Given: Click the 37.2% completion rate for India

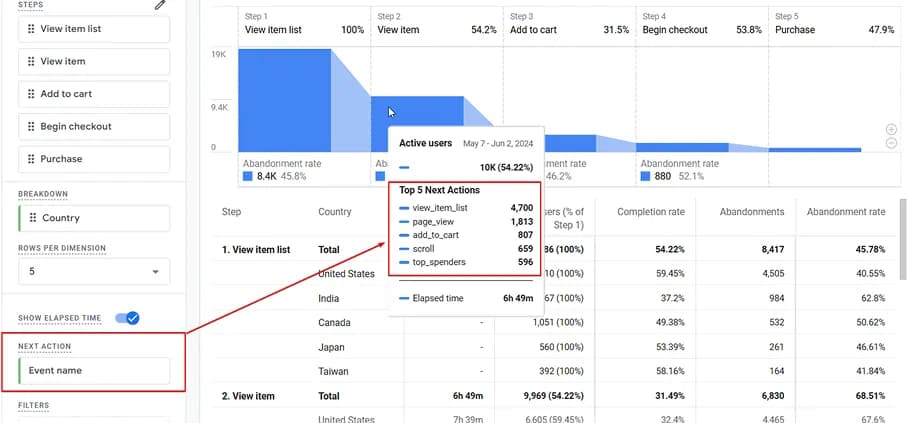Looking at the screenshot, I should pyautogui.click(x=672, y=298).
